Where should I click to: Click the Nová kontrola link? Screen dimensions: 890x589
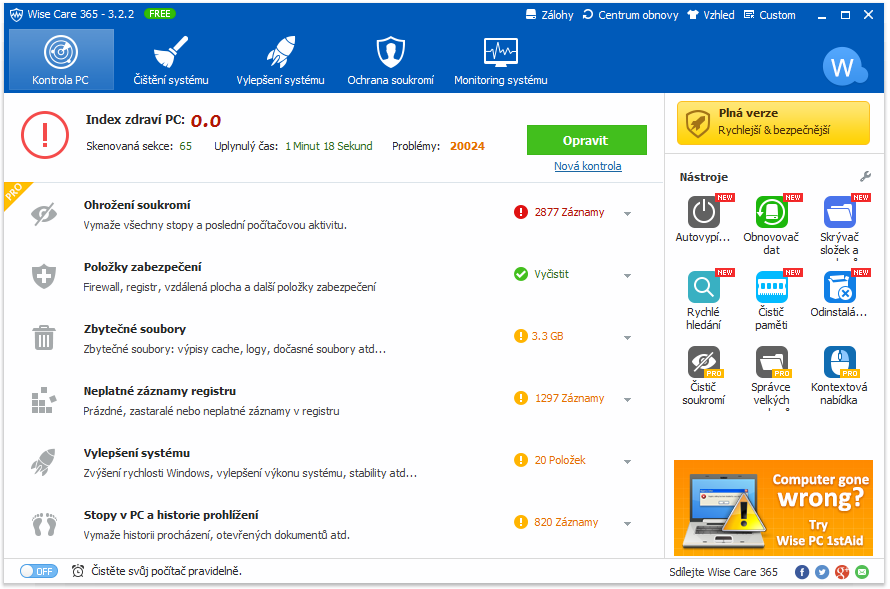(587, 166)
